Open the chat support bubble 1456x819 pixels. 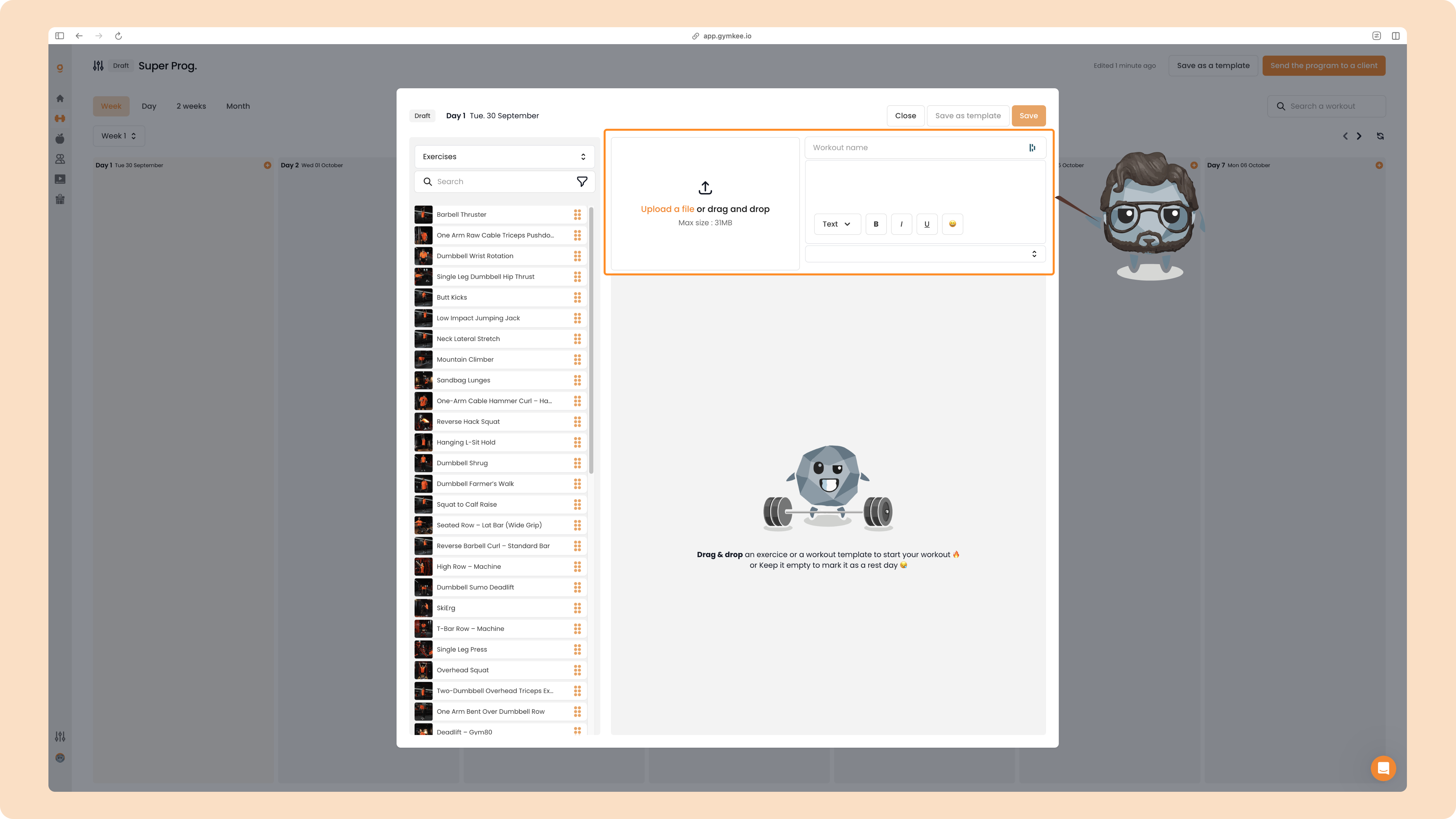1383,768
